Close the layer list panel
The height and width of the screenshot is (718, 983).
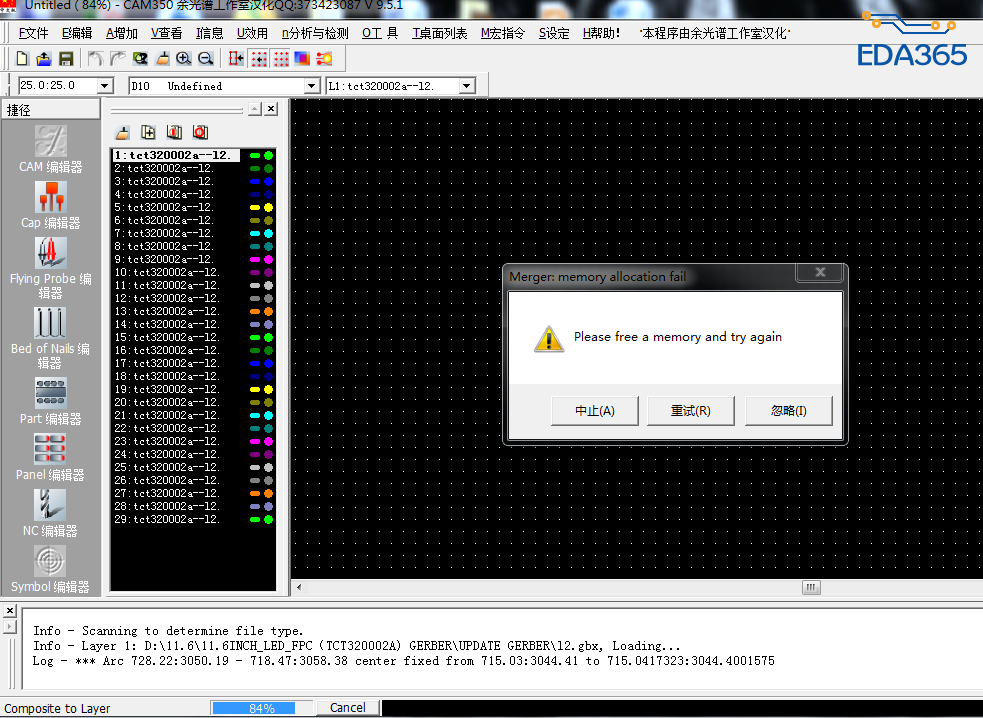point(271,109)
